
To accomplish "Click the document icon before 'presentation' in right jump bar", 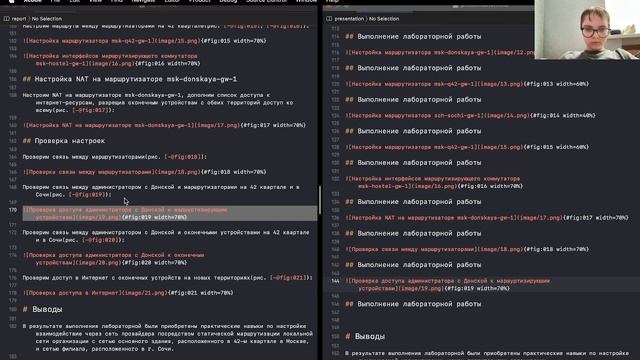I will click(329, 19).
